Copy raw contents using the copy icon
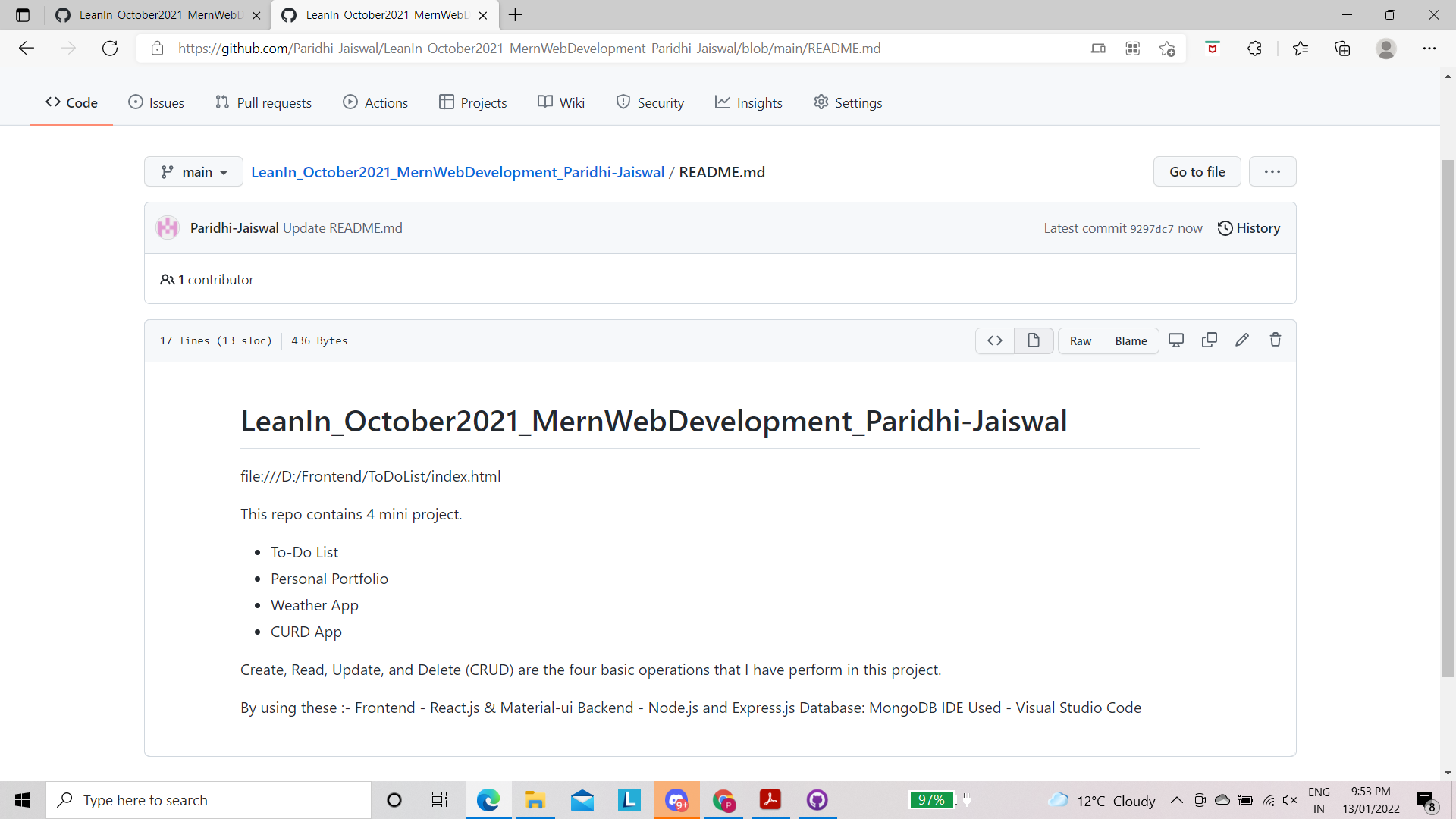This screenshot has height=819, width=1456. tap(1210, 340)
